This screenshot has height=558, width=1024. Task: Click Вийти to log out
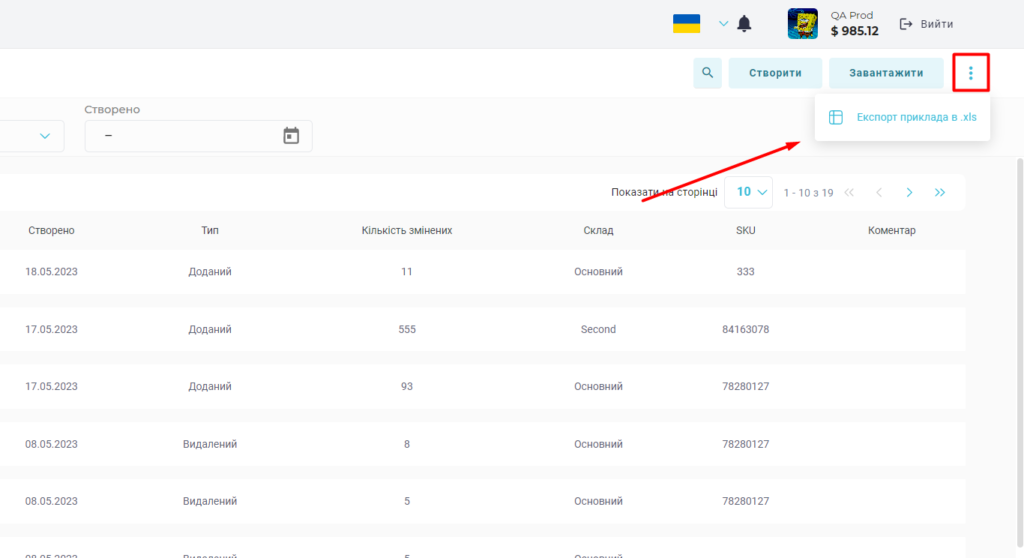(x=926, y=24)
